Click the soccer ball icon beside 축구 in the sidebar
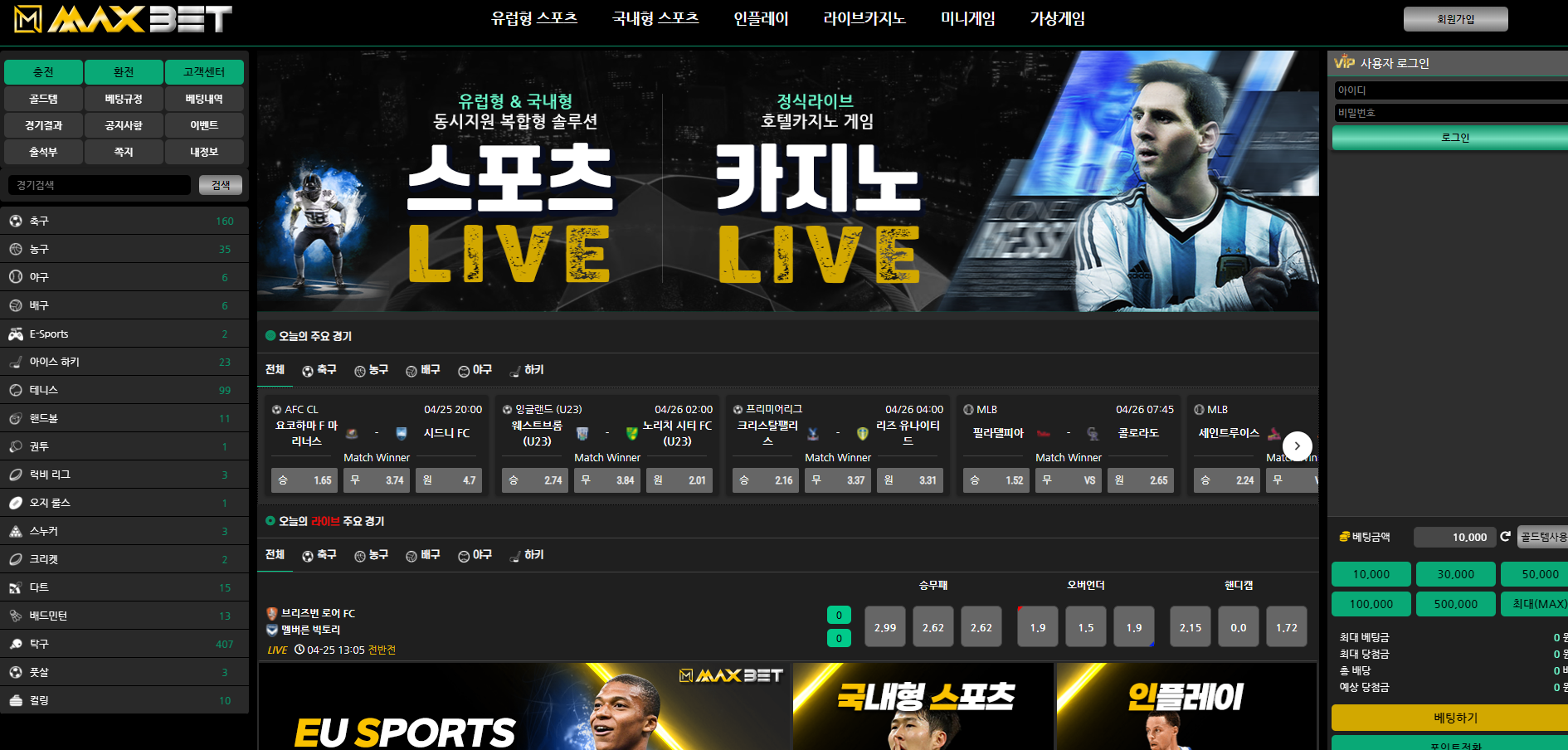The image size is (1568, 750). click(x=16, y=221)
